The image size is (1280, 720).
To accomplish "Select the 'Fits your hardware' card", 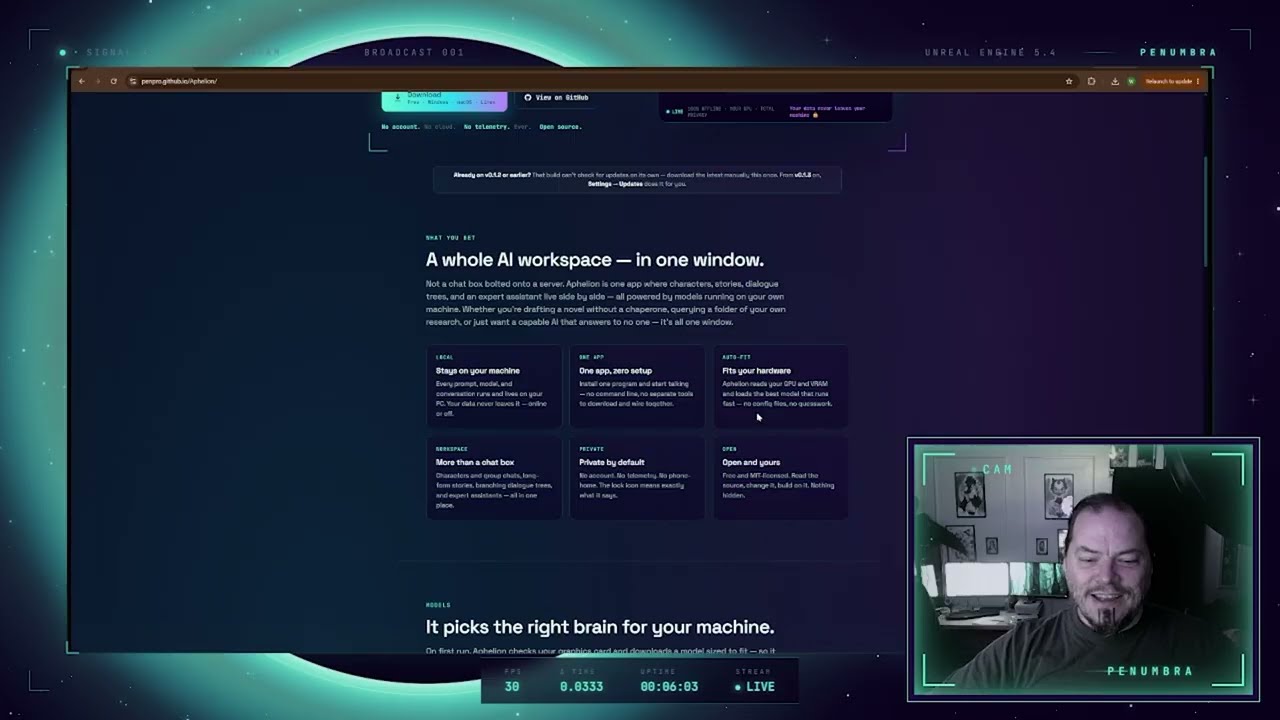I will [x=781, y=387].
